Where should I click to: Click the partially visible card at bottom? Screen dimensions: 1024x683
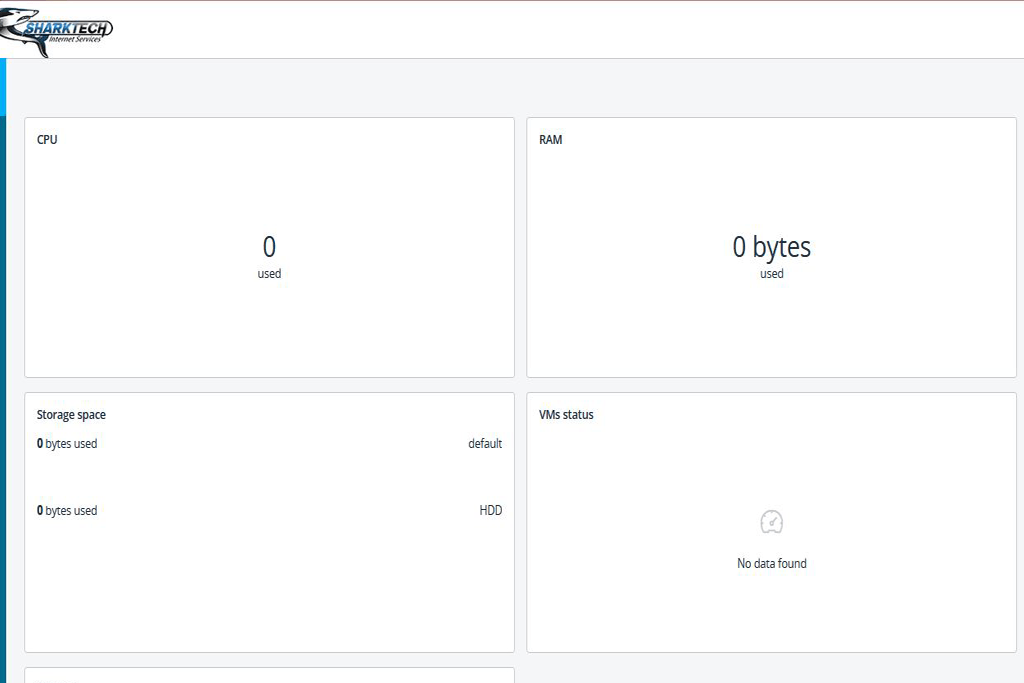[x=269, y=675]
